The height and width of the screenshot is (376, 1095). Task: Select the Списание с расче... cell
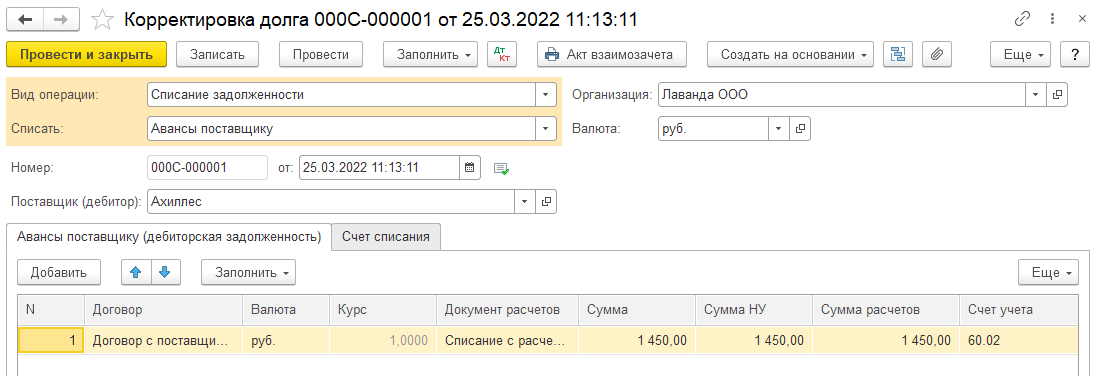pyautogui.click(x=508, y=340)
